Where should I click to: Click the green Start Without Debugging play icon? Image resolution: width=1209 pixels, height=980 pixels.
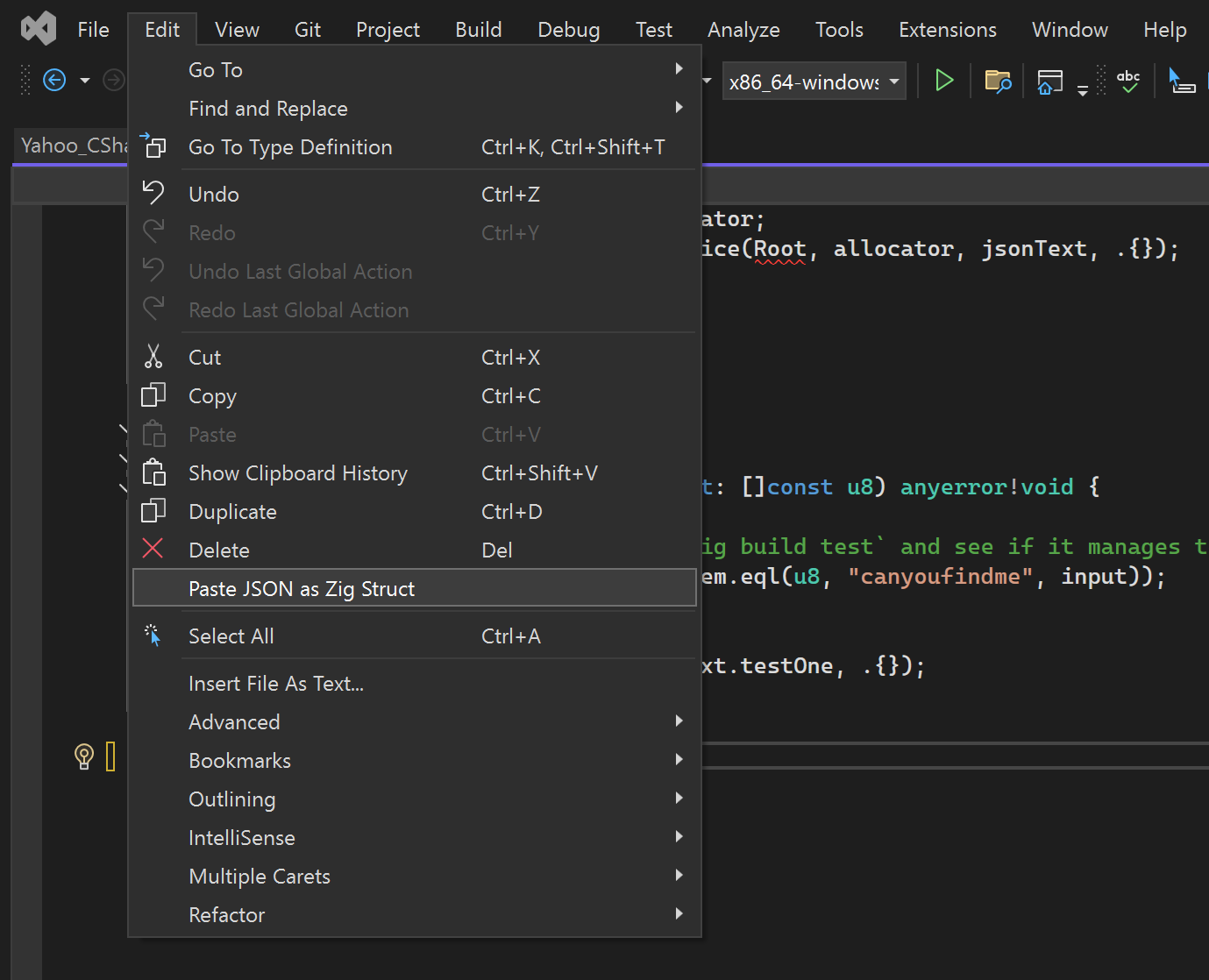coord(943,82)
